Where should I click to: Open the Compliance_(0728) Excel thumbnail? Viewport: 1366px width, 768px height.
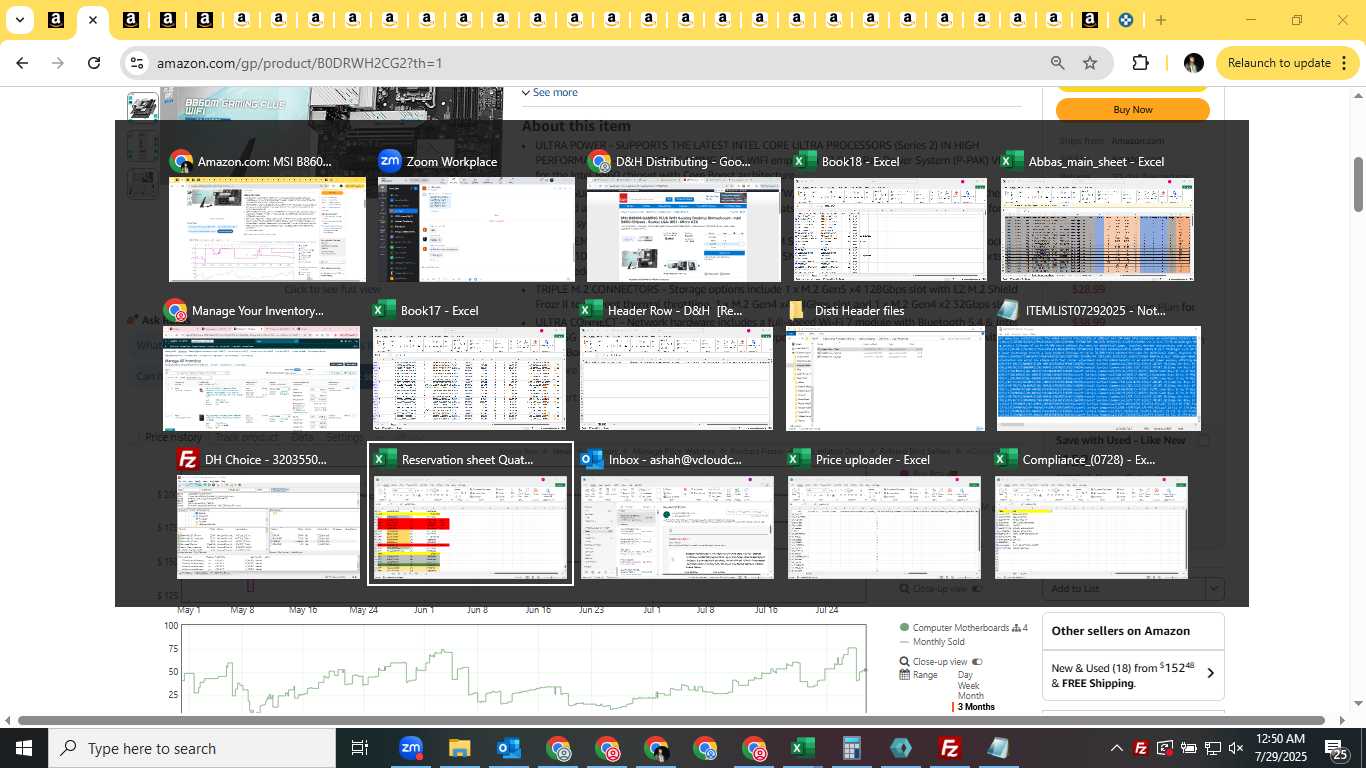click(x=1091, y=527)
